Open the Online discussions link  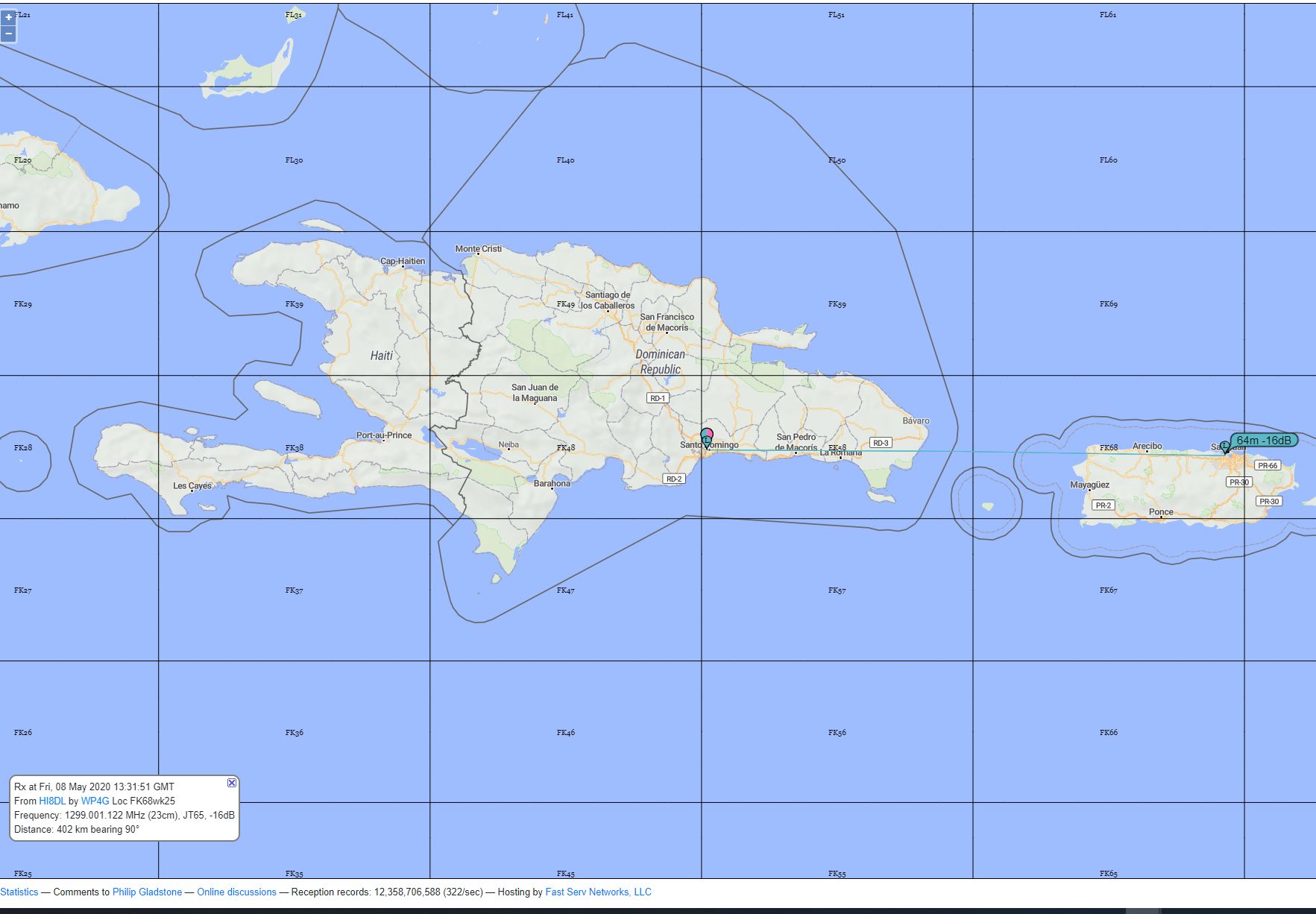coord(236,892)
